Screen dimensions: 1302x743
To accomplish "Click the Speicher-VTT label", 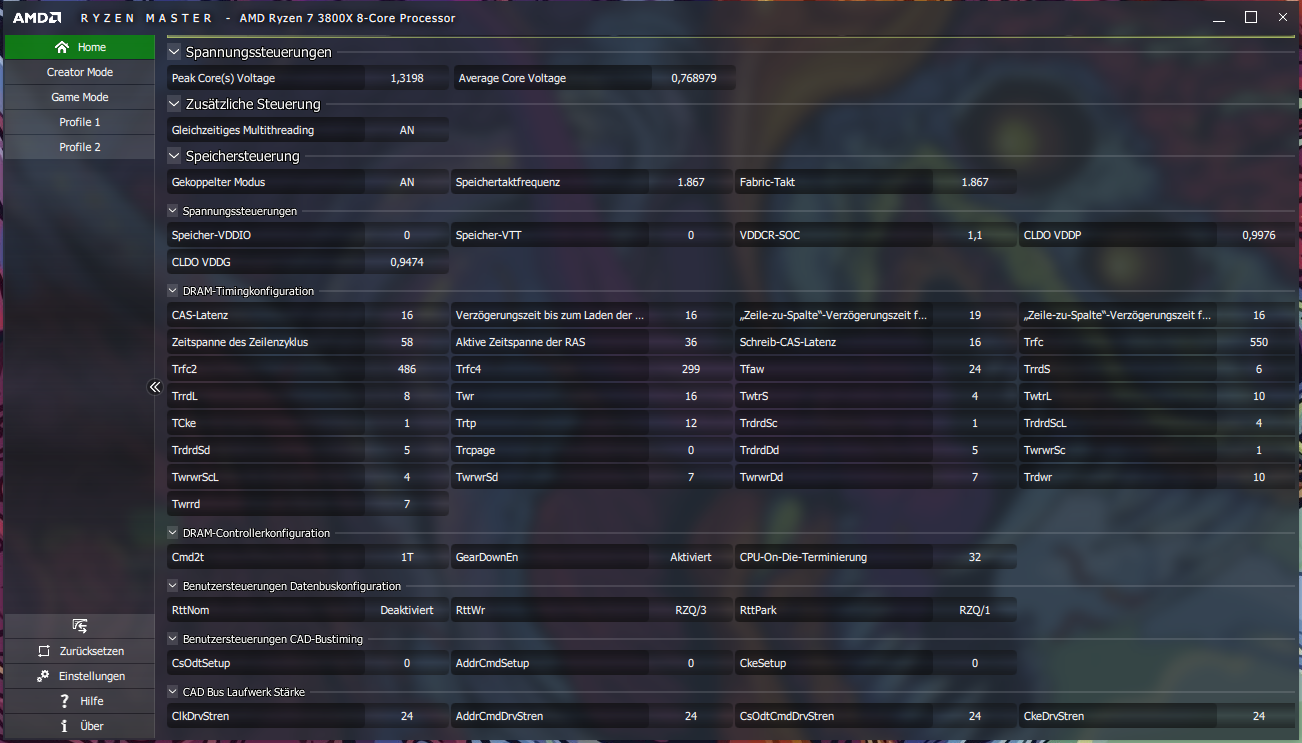I will (x=488, y=235).
